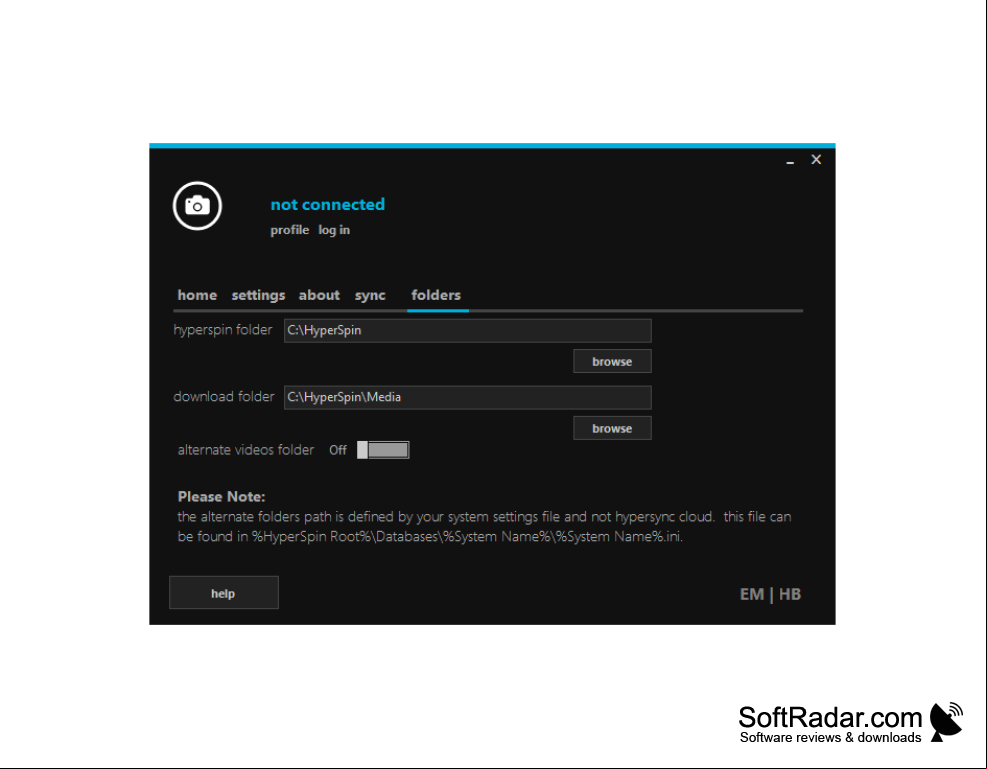Browse for the hyperspin folder
The image size is (987, 769).
pos(612,361)
